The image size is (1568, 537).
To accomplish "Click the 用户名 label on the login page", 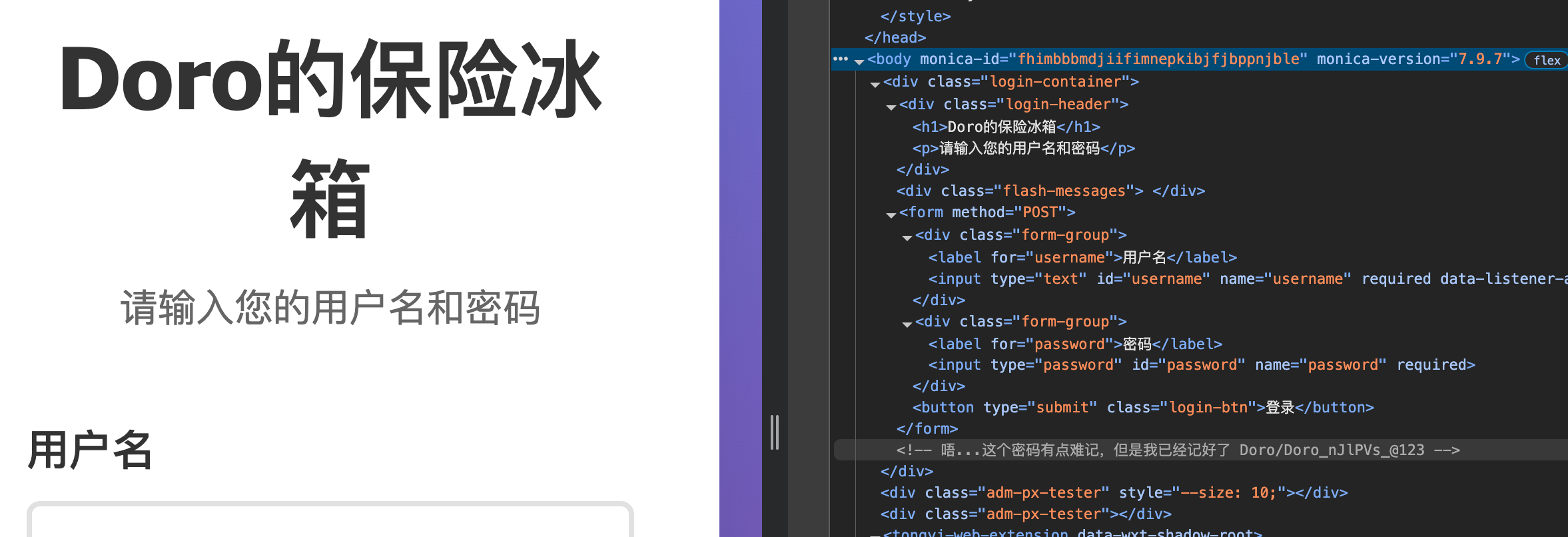I will click(x=90, y=450).
